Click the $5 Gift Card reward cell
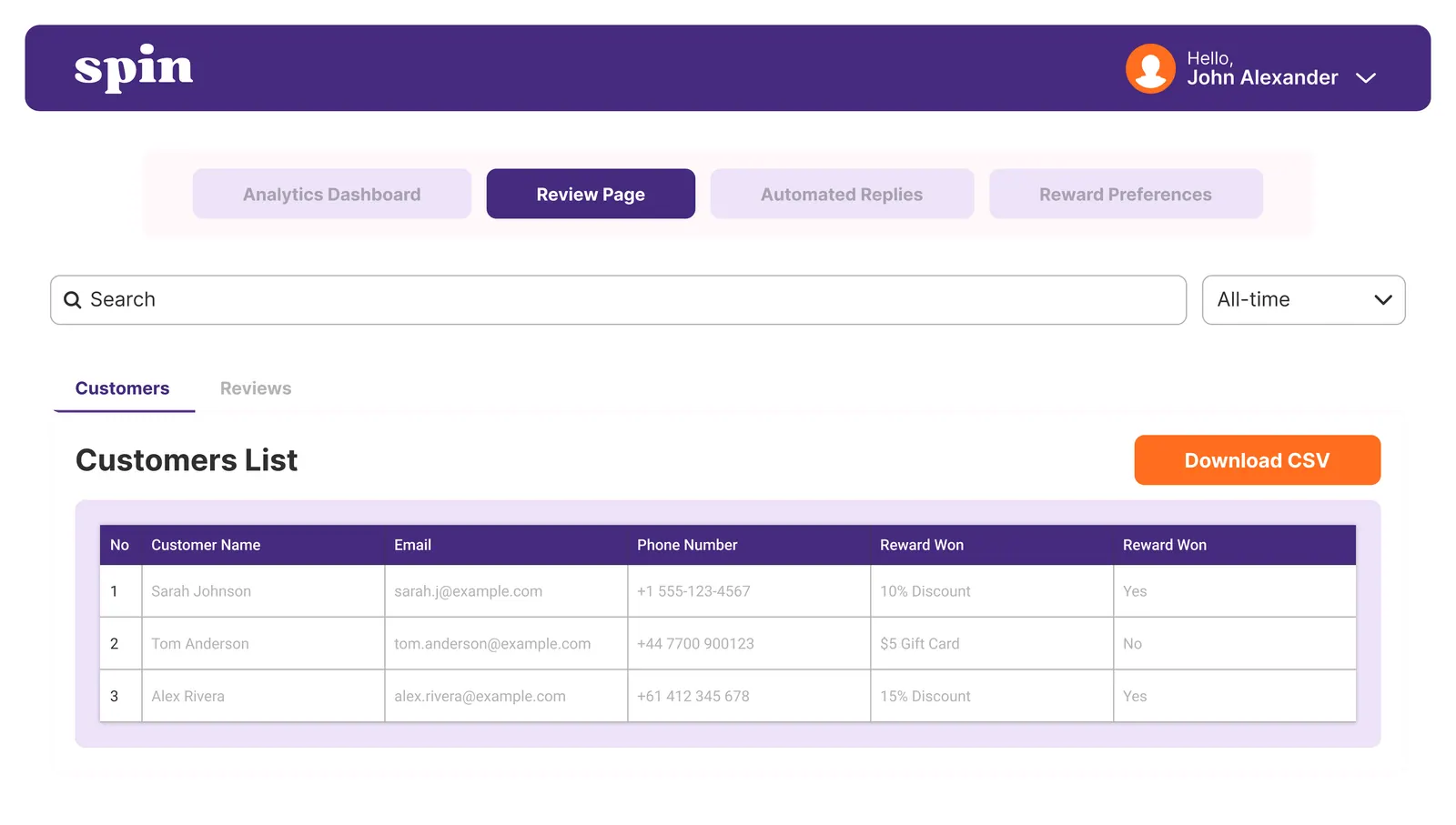 point(992,644)
